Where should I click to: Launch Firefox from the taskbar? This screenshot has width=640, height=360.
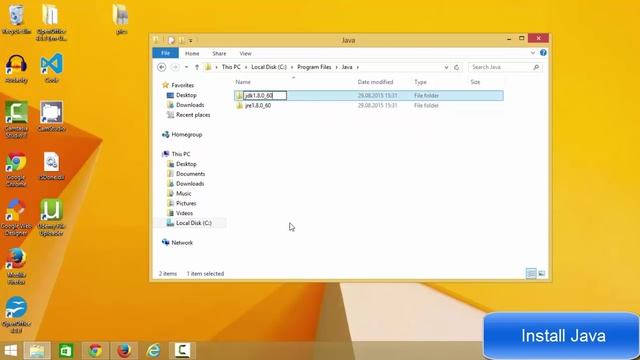(124, 351)
